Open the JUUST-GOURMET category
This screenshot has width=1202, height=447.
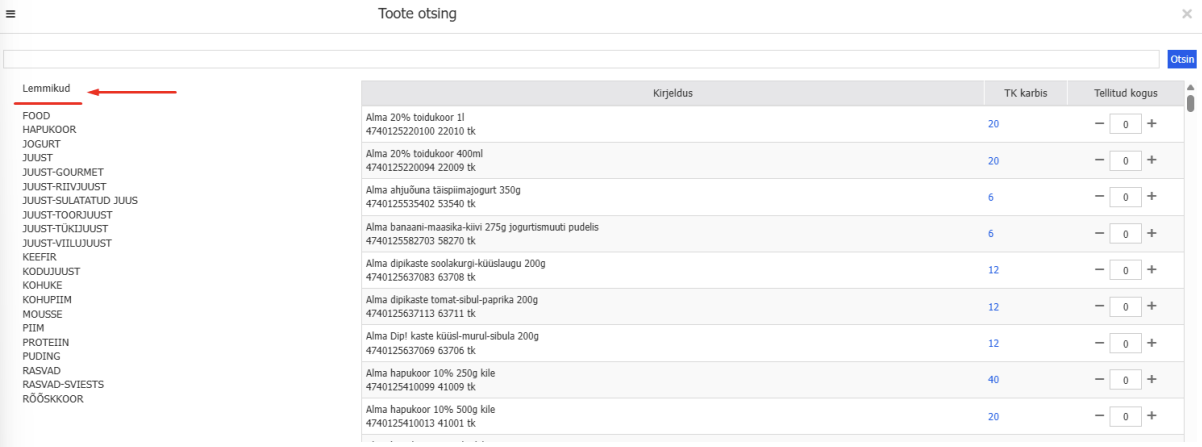tap(63, 172)
